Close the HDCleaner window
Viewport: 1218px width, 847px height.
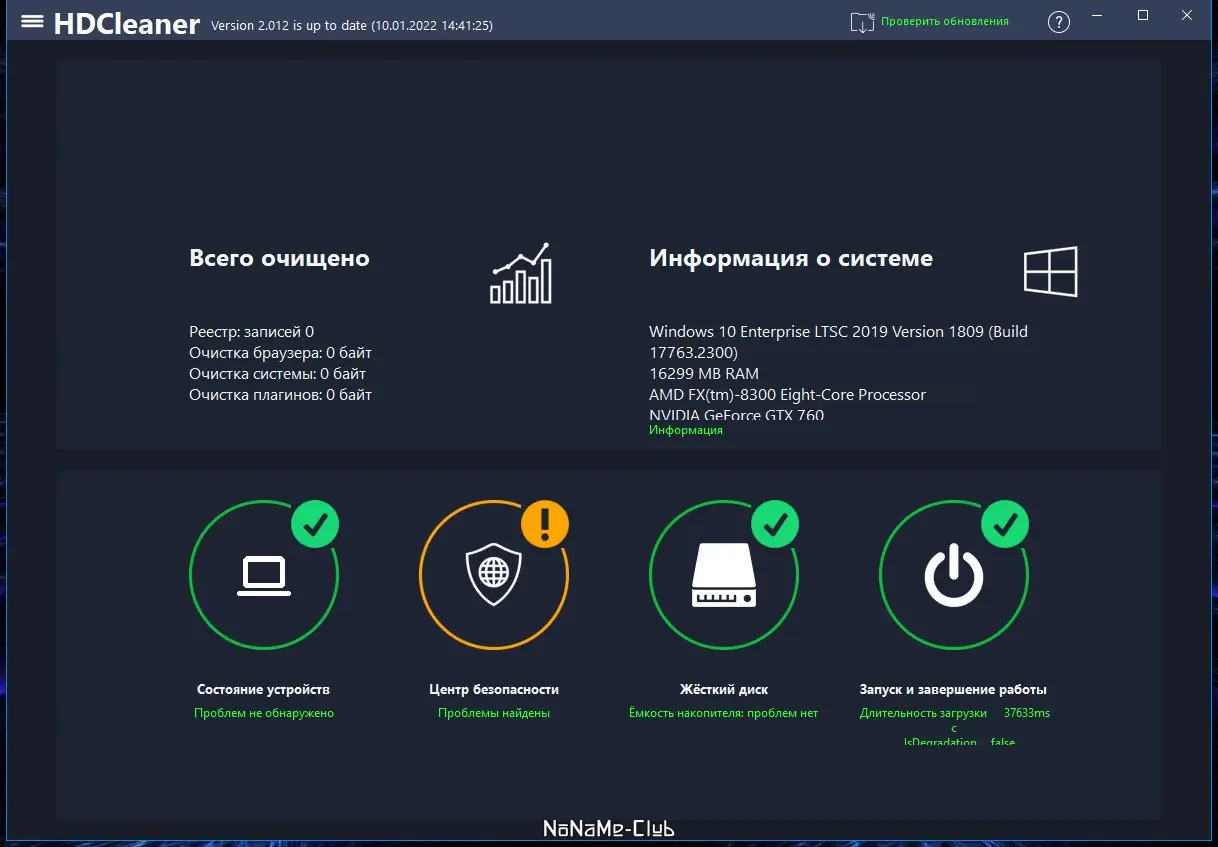1188,15
